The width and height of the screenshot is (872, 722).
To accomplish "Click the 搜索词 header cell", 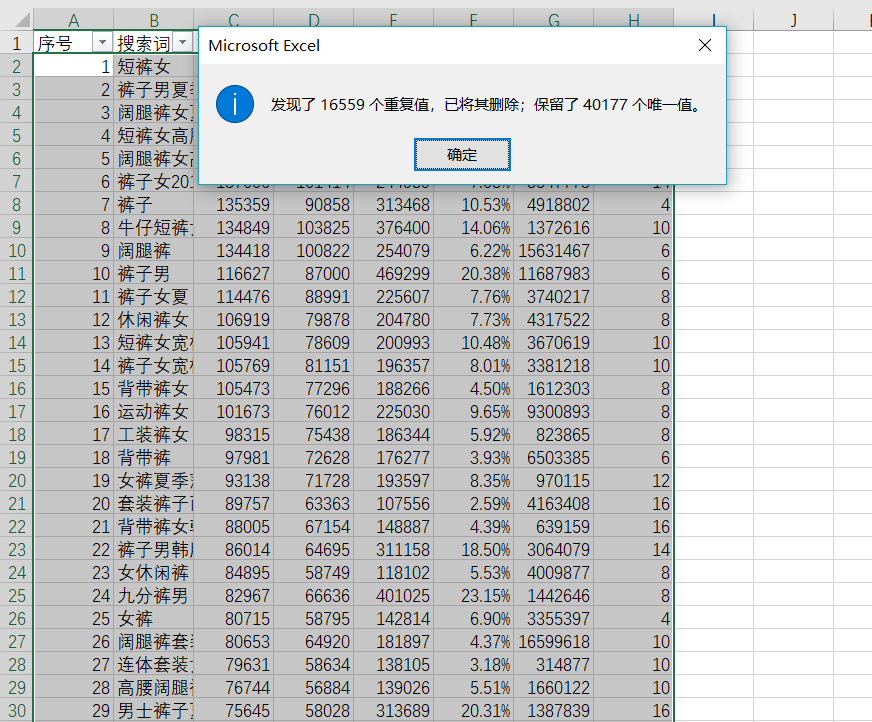I will (154, 43).
